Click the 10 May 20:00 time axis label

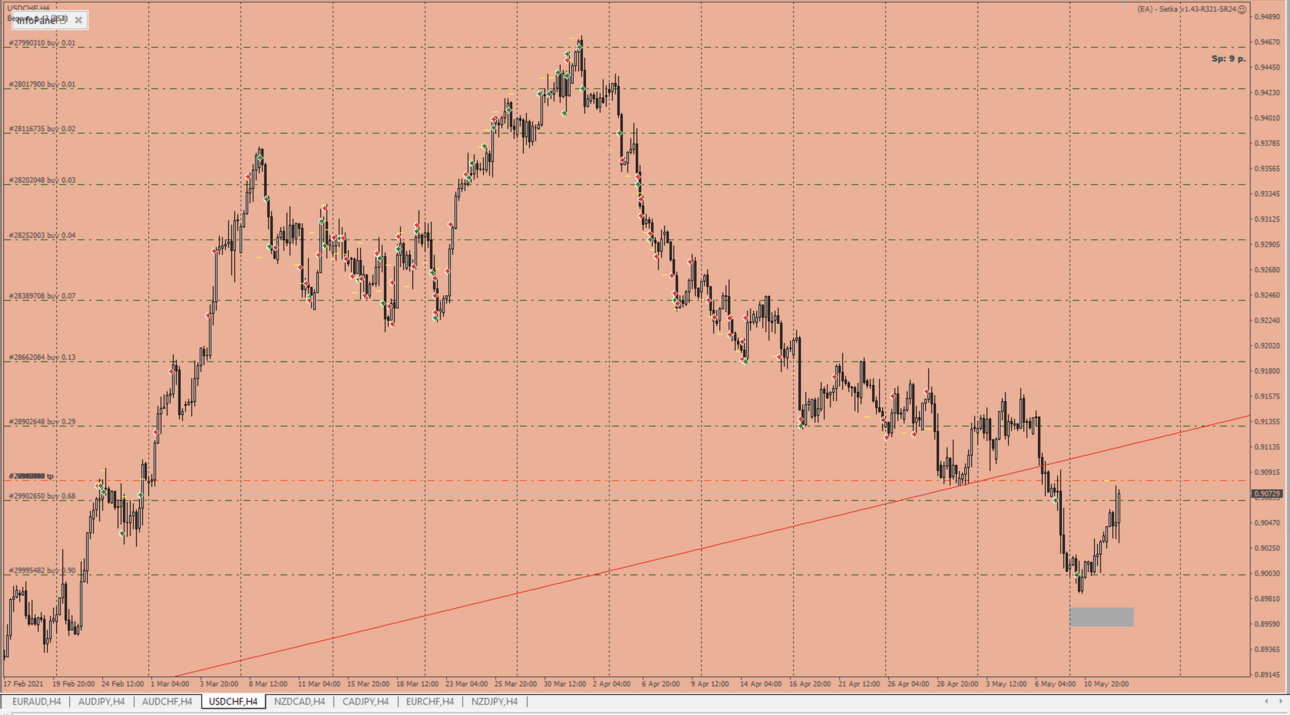[x=1107, y=684]
